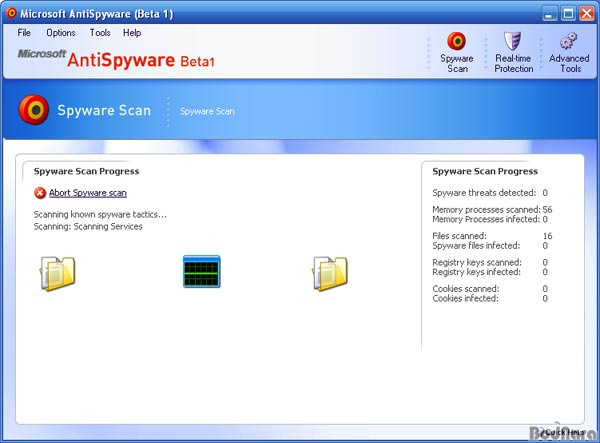
Task: Click 'Files scanned' statistic
Action: tap(492, 236)
